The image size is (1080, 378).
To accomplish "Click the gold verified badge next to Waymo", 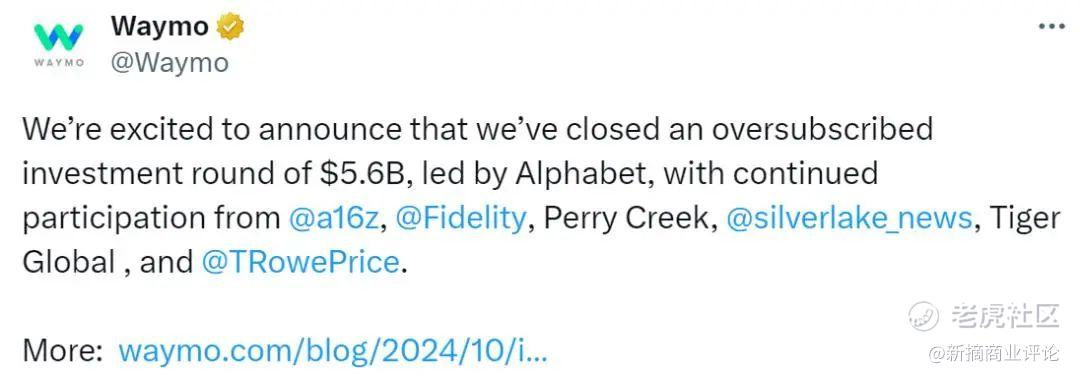I will click(x=229, y=27).
